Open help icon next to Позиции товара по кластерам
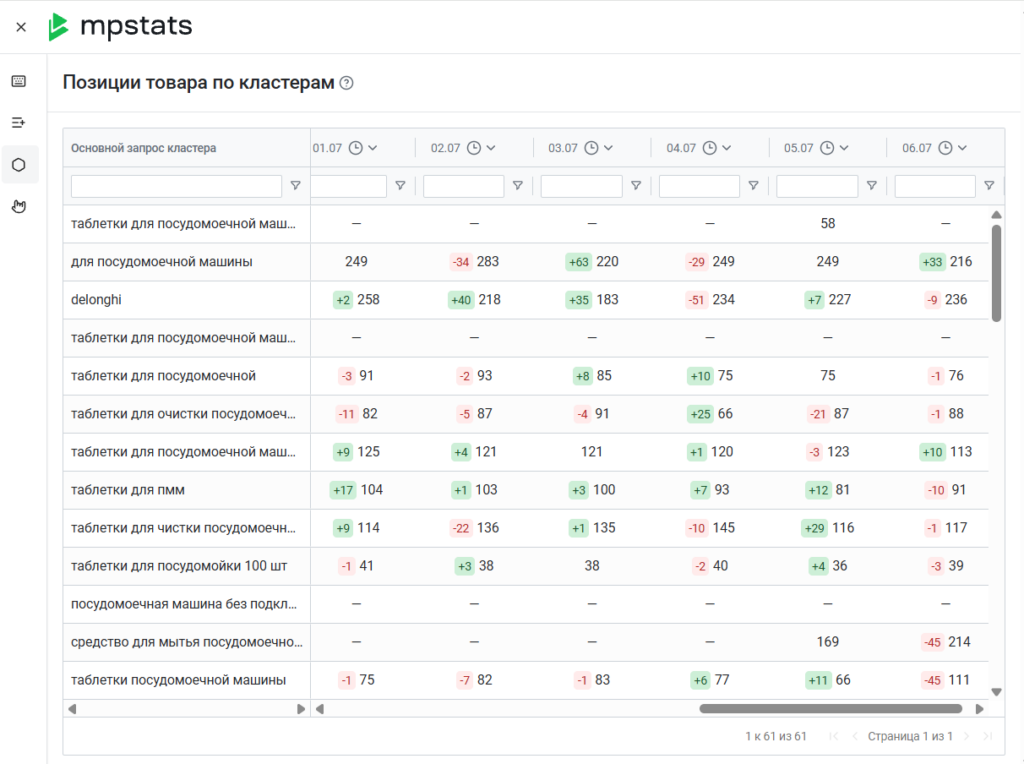Image resolution: width=1024 pixels, height=764 pixels. tap(347, 83)
